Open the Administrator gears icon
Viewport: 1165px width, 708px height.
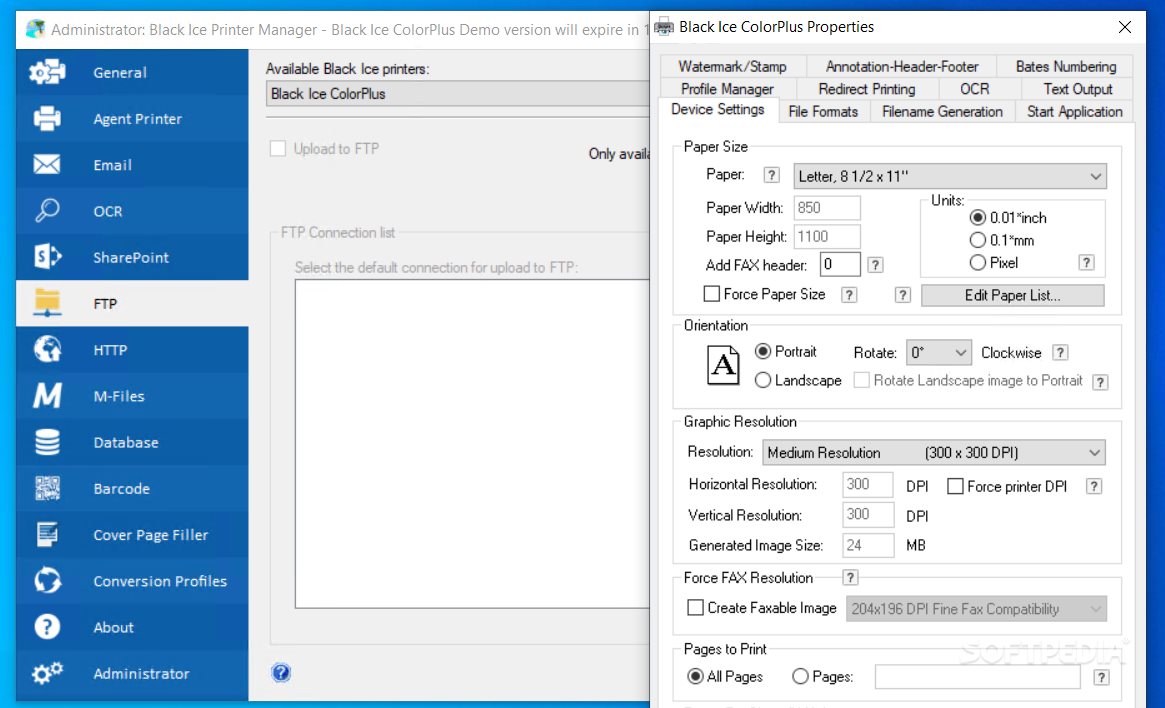point(47,673)
